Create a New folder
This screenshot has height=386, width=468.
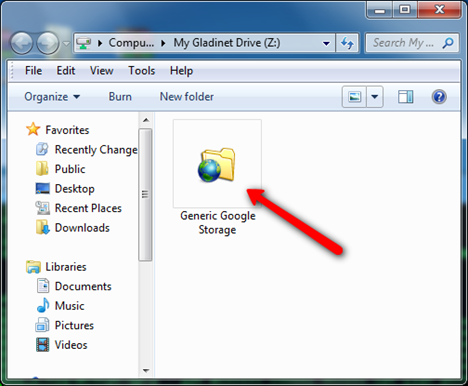[x=187, y=97]
